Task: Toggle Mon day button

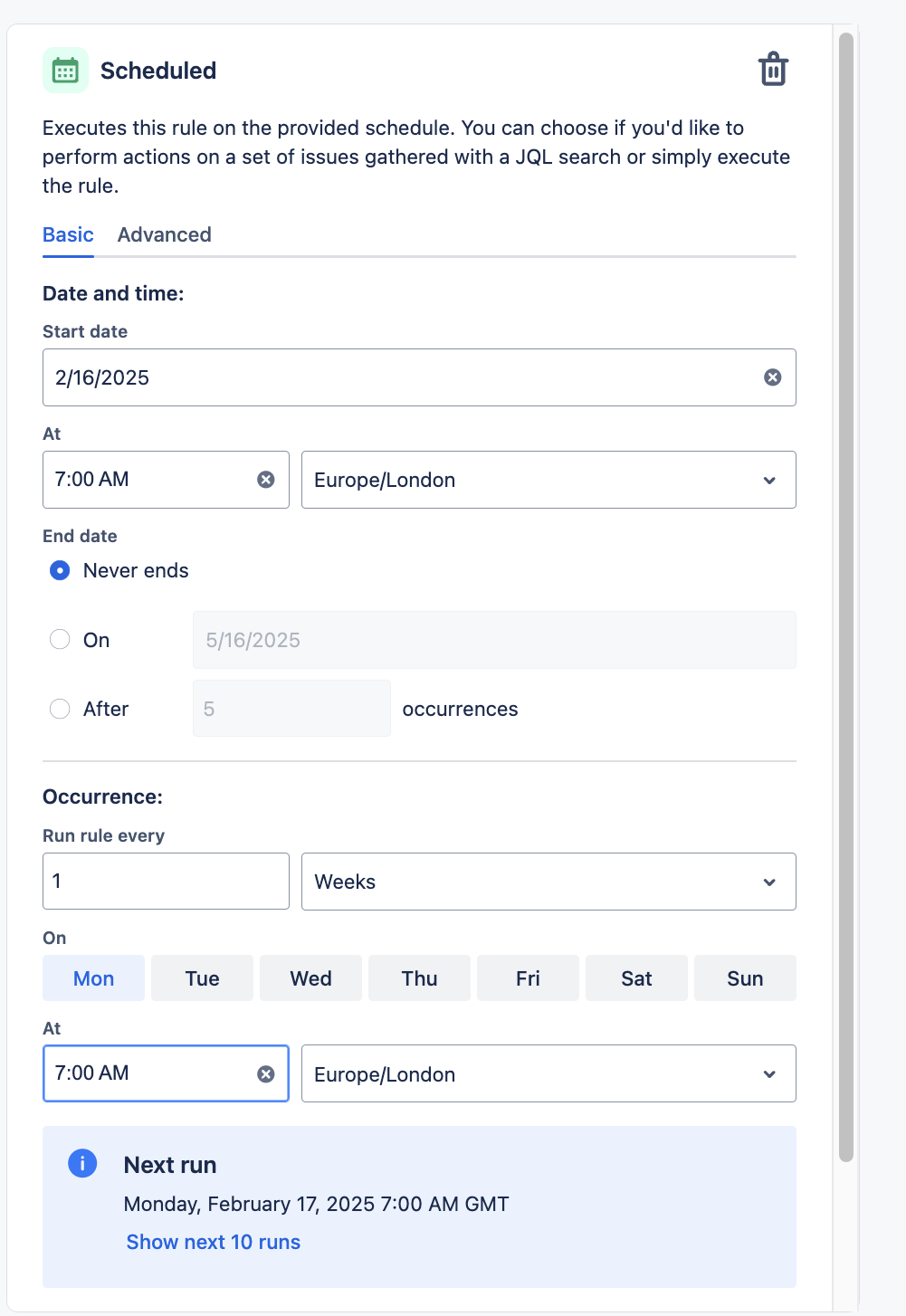Action: 94,978
